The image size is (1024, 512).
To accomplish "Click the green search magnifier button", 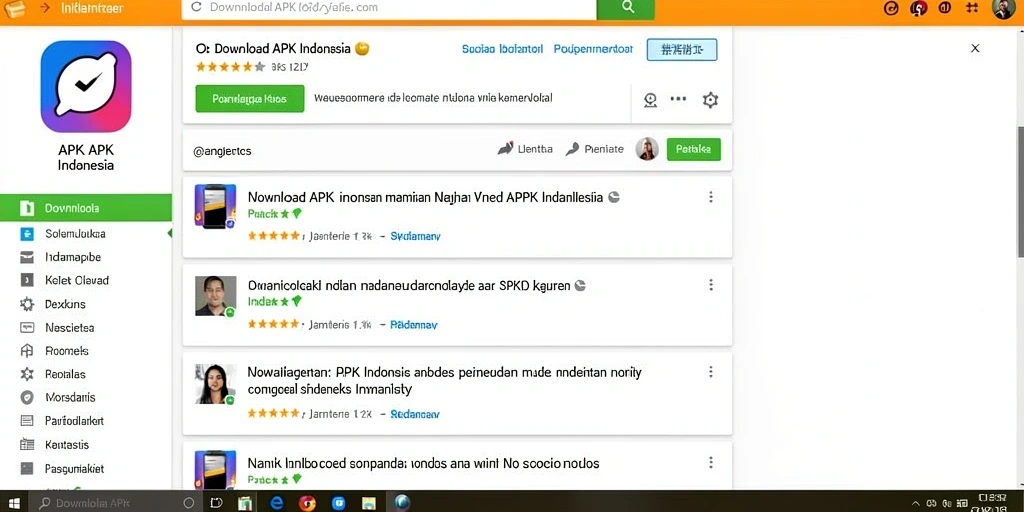I will coord(626,8).
